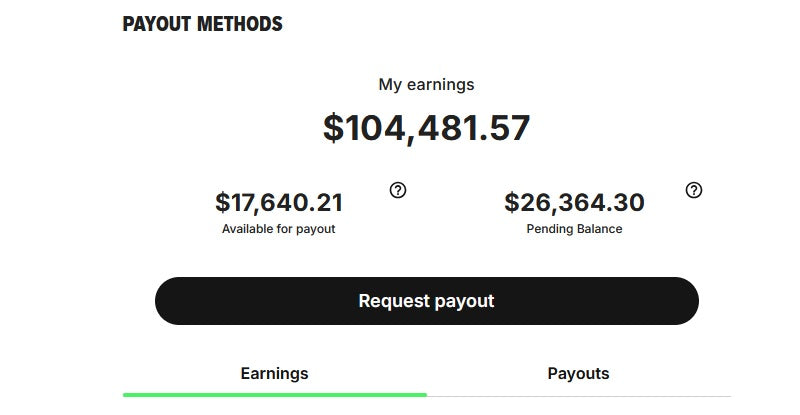Screen dimensions: 800x415
Task: Open the help icon beside Pending Balance
Action: 693,190
